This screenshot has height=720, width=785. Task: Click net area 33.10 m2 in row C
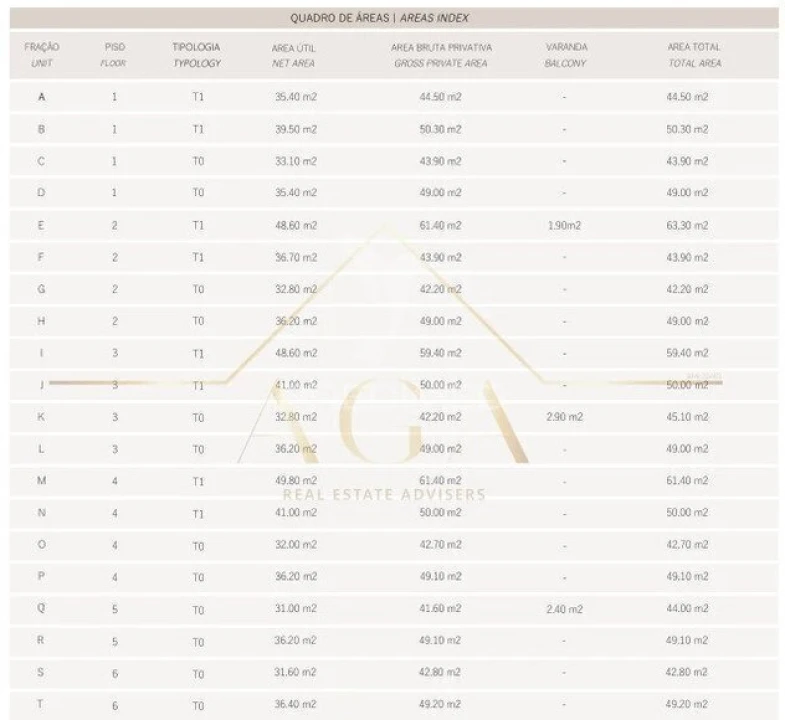pos(296,161)
